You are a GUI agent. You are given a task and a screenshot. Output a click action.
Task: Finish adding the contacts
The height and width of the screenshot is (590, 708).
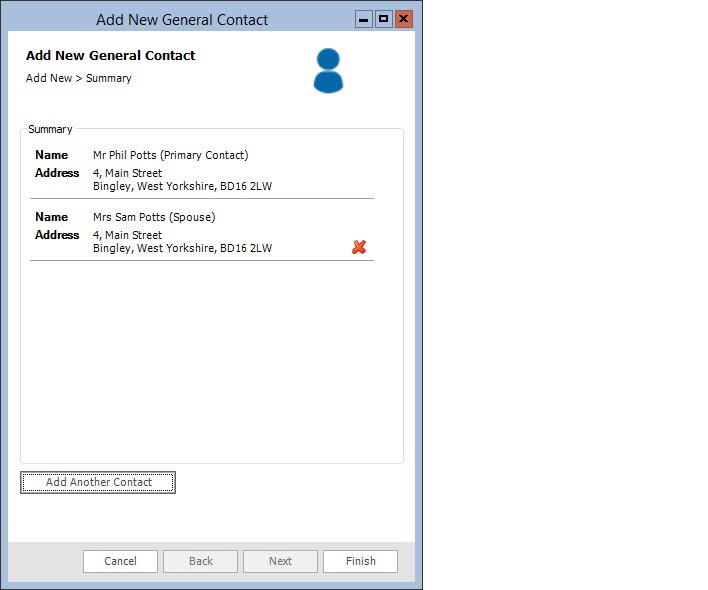click(x=360, y=561)
